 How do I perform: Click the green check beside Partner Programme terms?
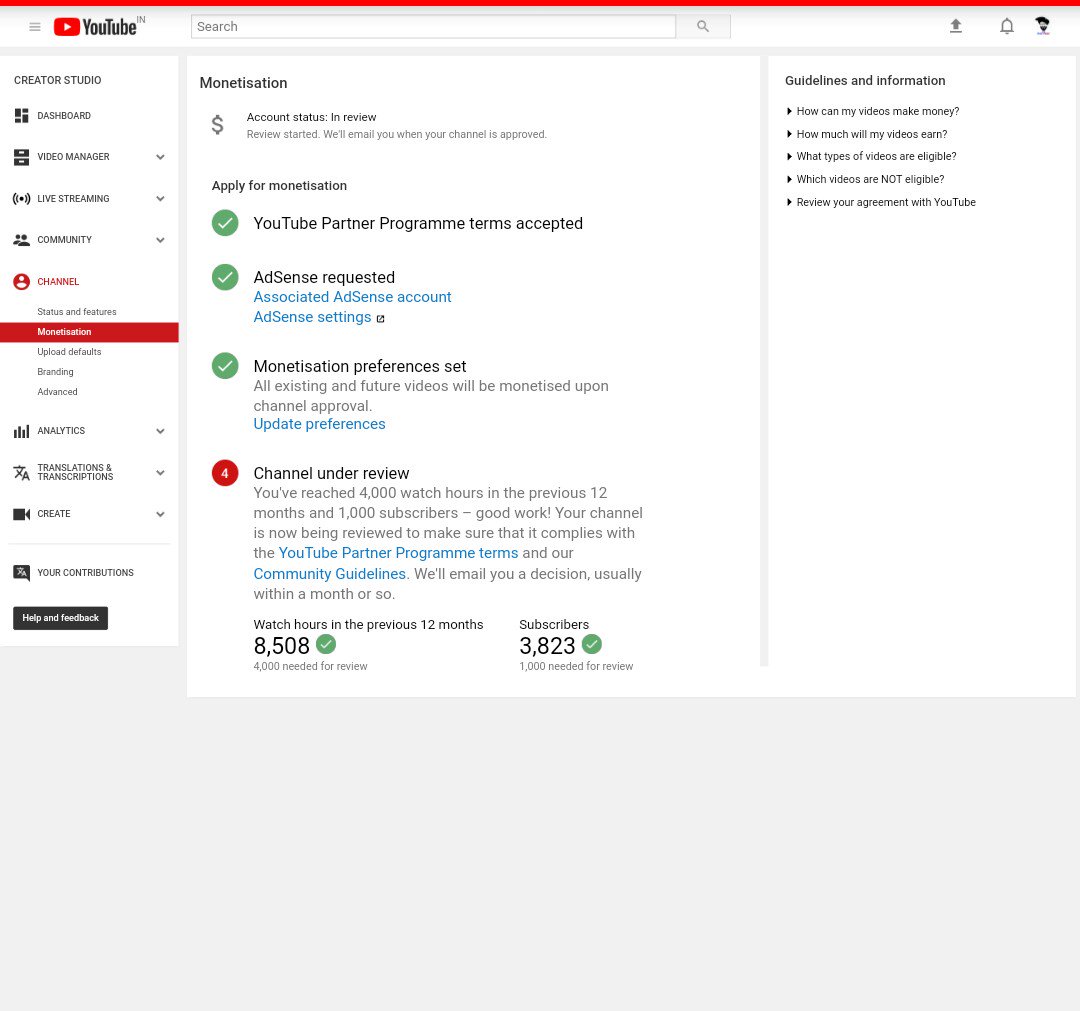(225, 223)
